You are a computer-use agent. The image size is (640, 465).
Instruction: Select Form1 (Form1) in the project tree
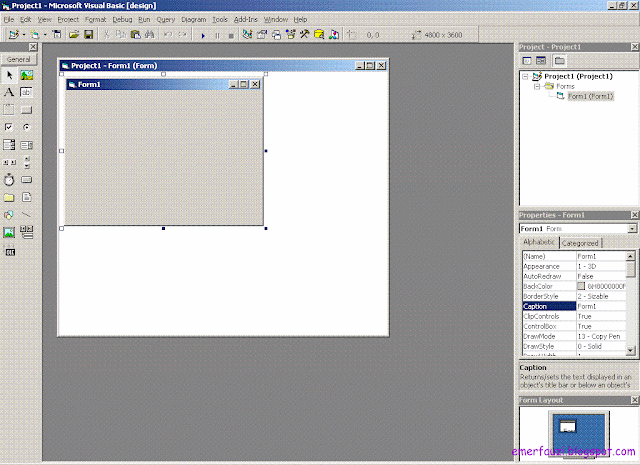coord(591,96)
